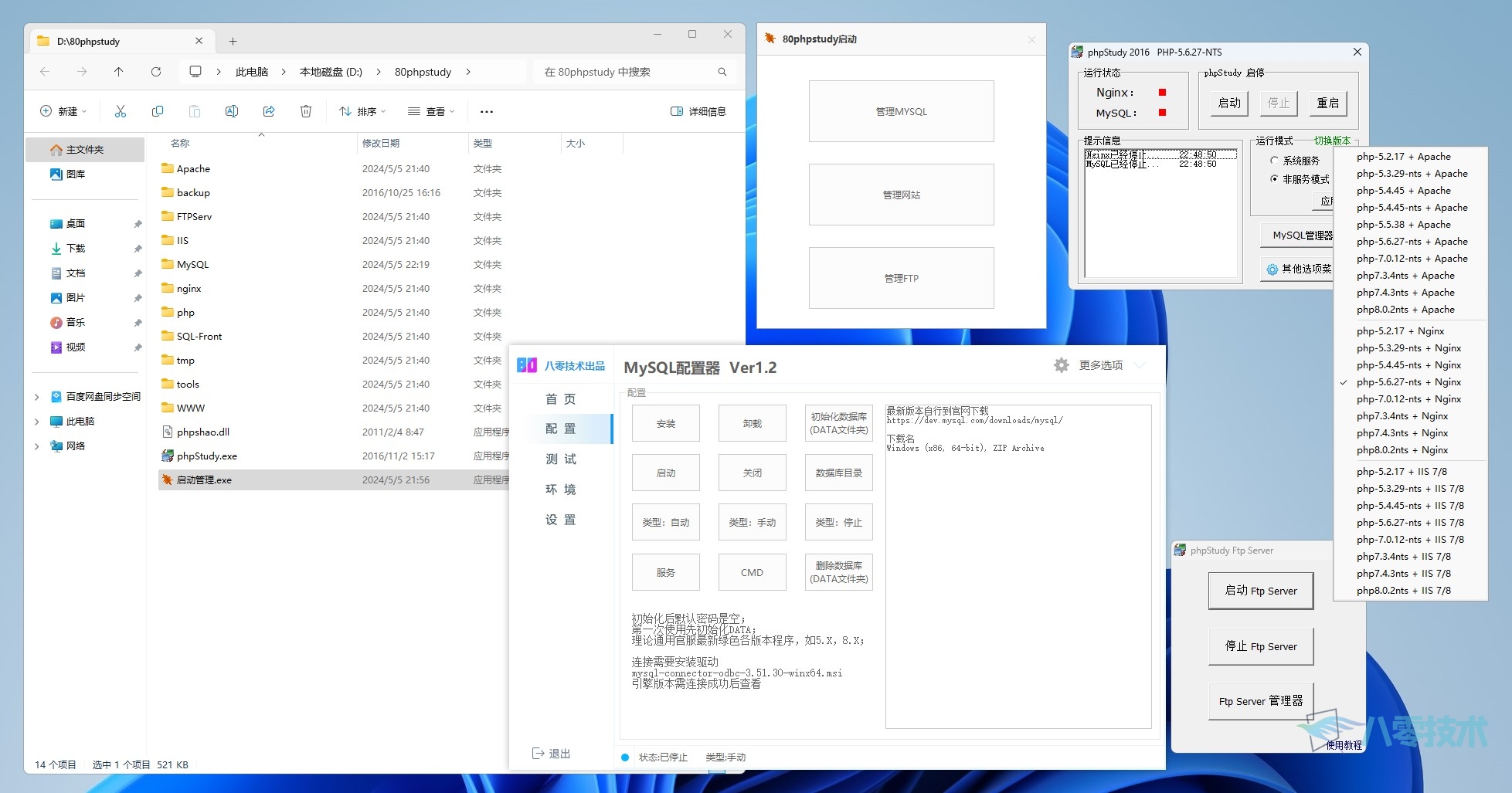Click 初始化数据库 button
This screenshot has height=793, width=1512.
point(839,423)
